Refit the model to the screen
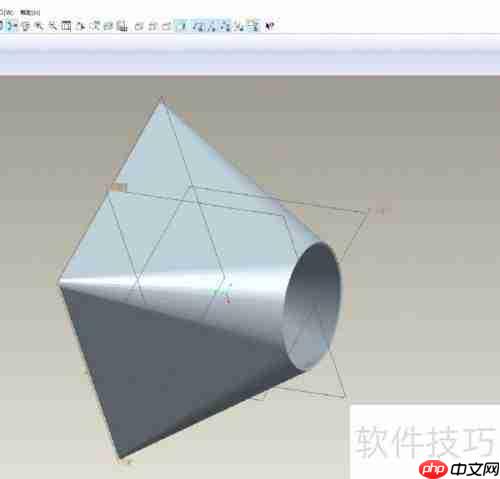 coord(66,26)
